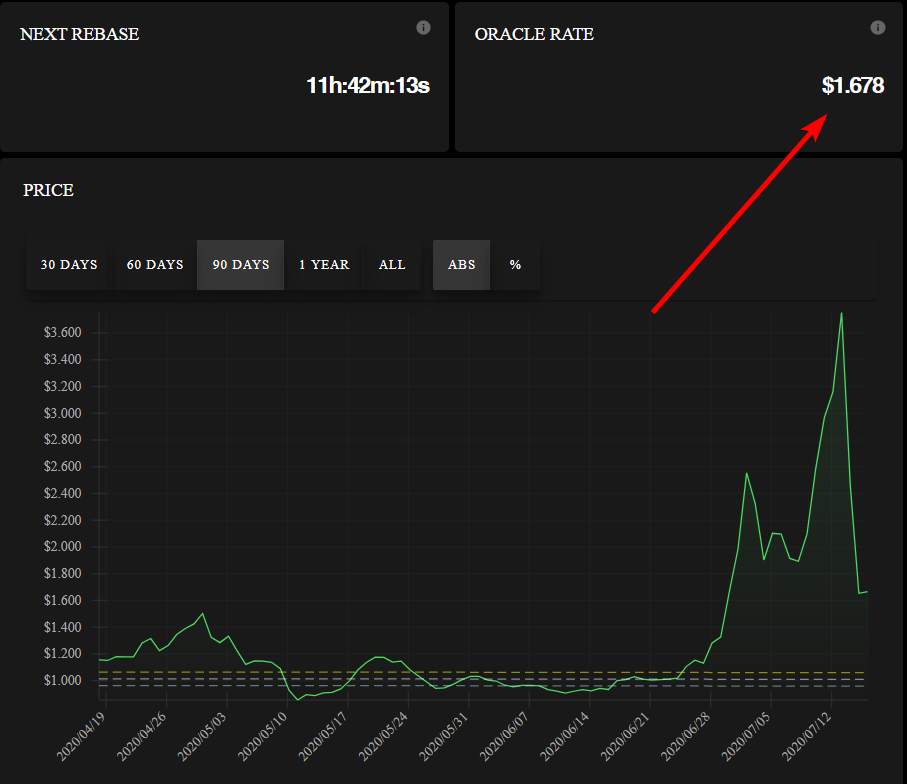Click the PRICE panel heading
Screen dimensions: 907x784
(49, 190)
